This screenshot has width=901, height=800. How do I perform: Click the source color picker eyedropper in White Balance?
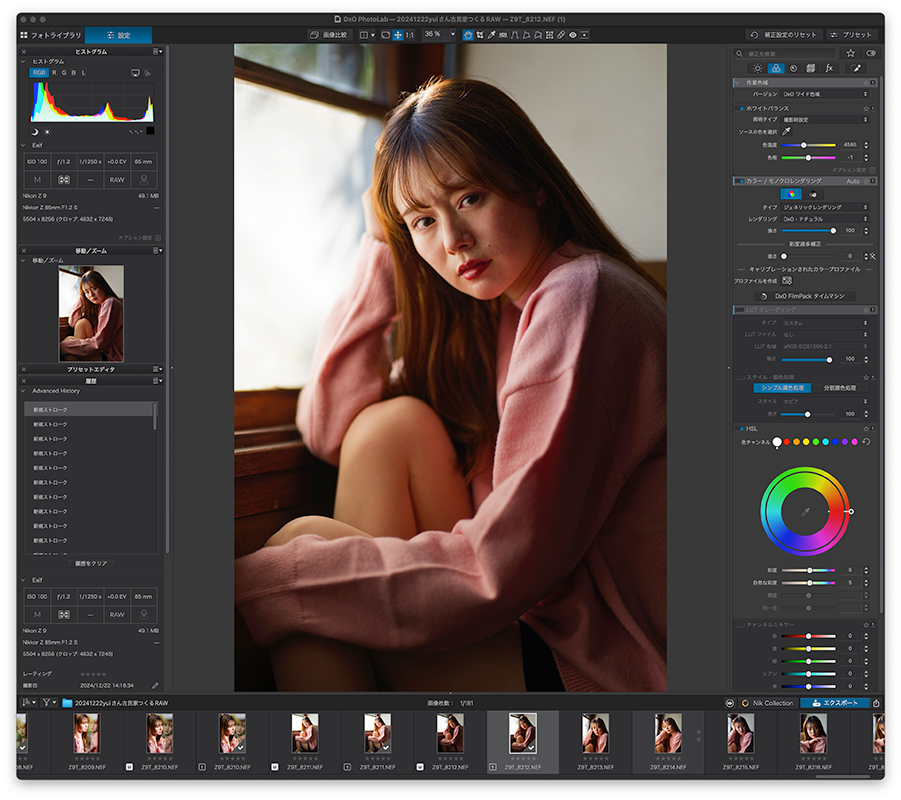click(x=787, y=132)
